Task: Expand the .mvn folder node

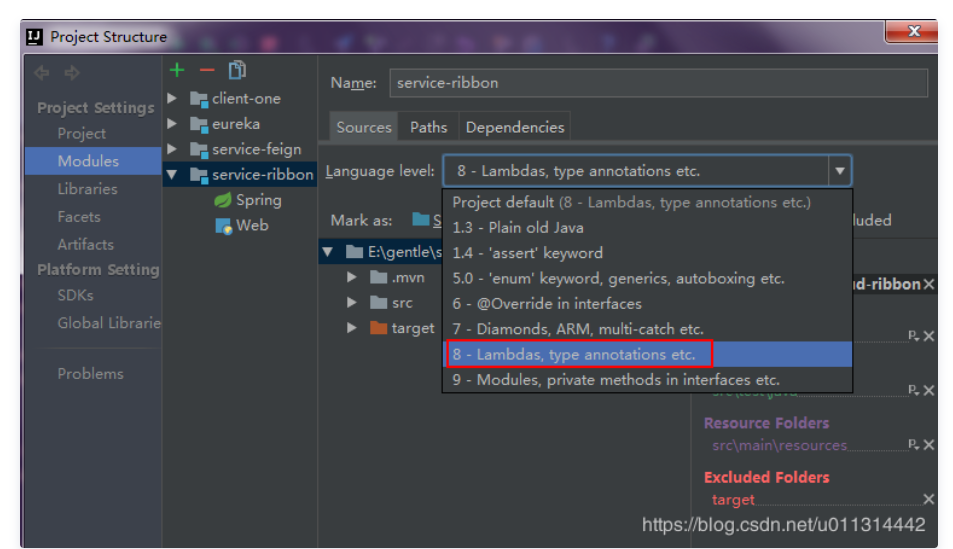Action: tap(351, 277)
